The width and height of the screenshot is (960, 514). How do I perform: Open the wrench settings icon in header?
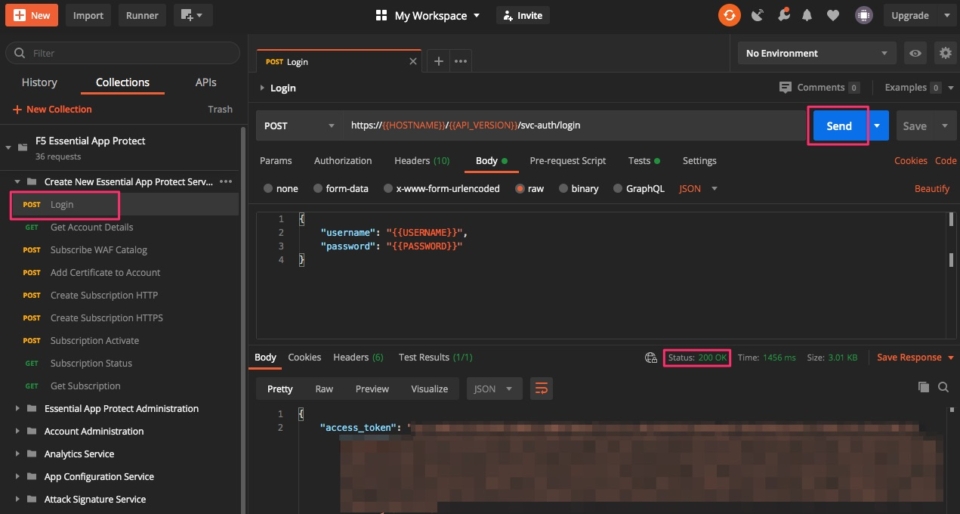[x=783, y=15]
